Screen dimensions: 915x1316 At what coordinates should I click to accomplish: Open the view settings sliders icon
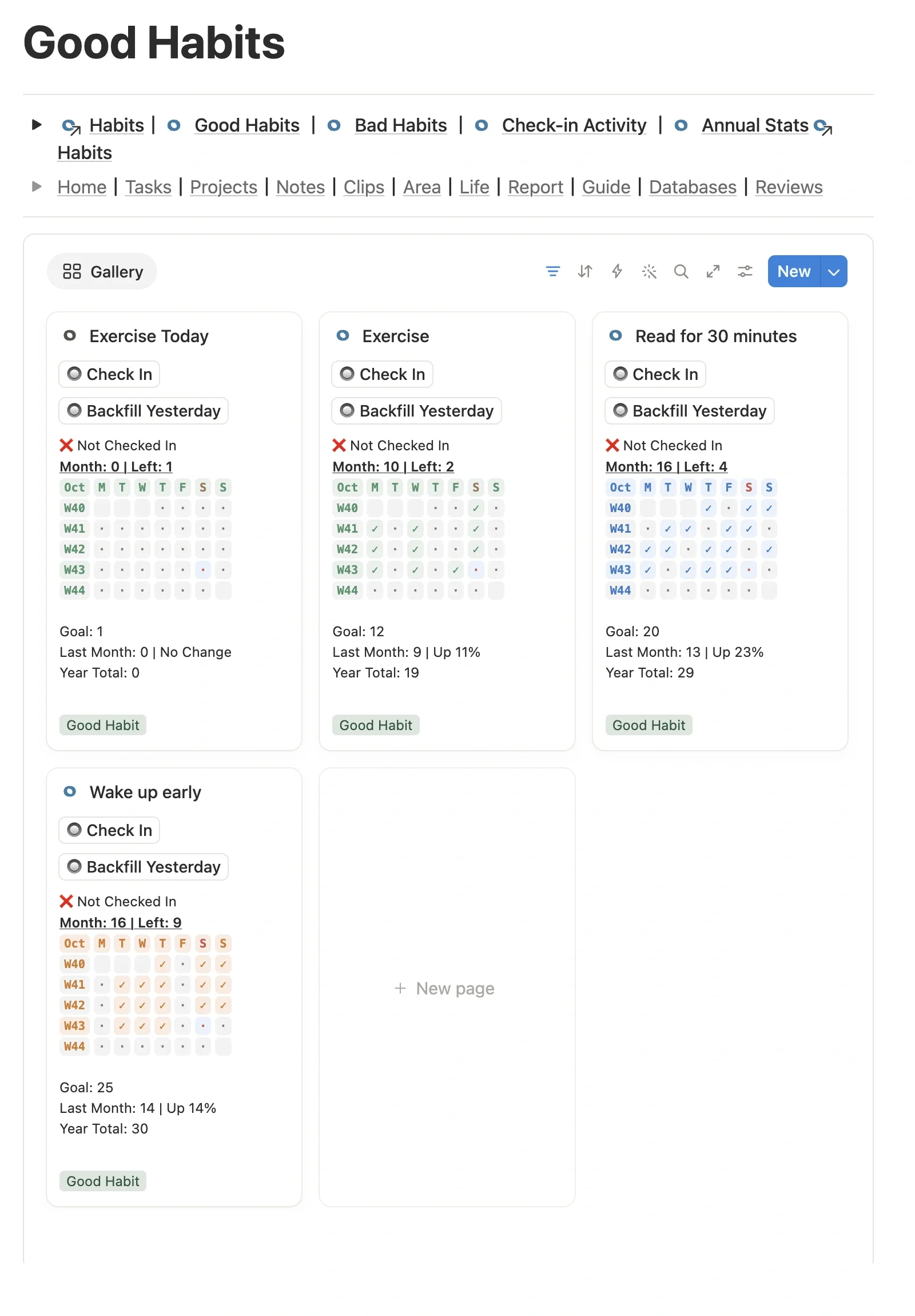coord(745,271)
